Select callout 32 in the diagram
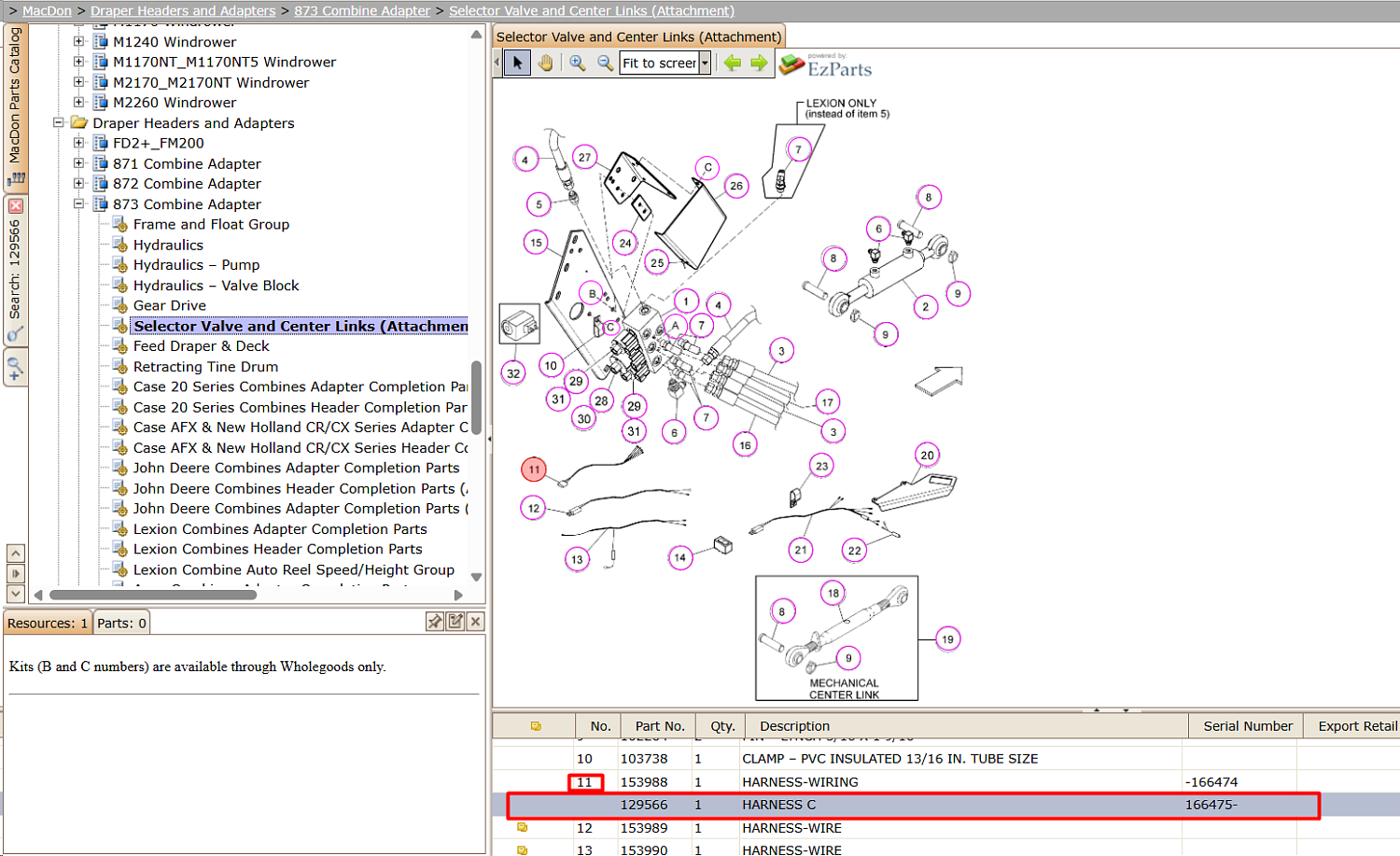Image resolution: width=1400 pixels, height=856 pixels. coord(513,373)
